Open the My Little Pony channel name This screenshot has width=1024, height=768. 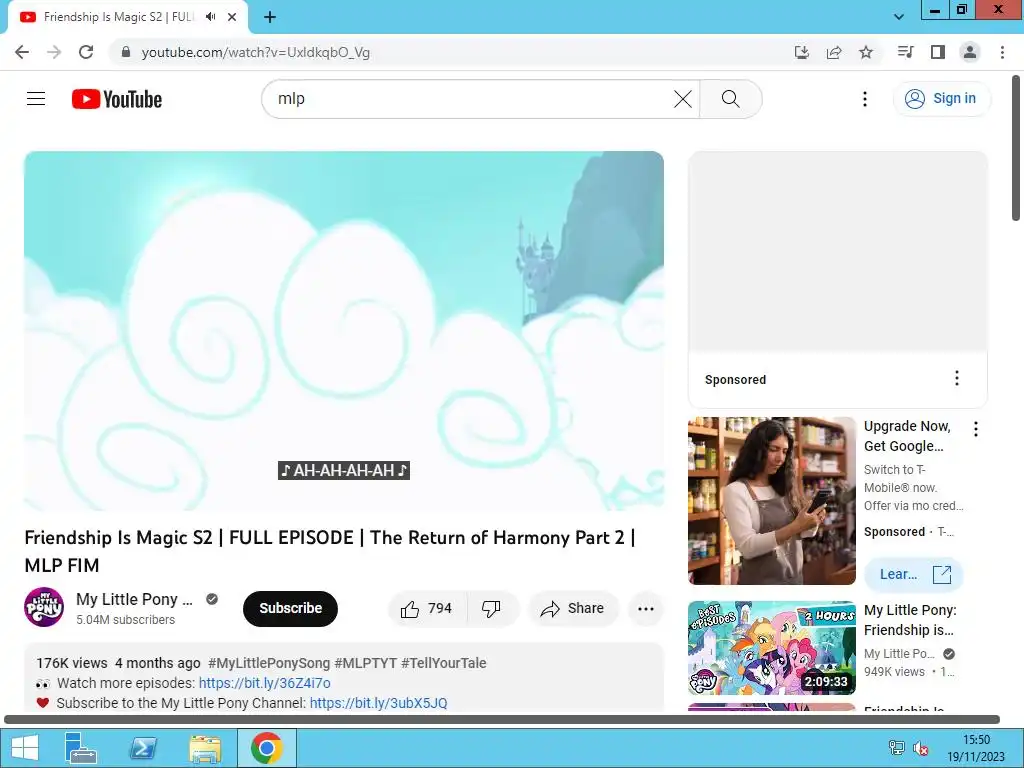click(135, 599)
